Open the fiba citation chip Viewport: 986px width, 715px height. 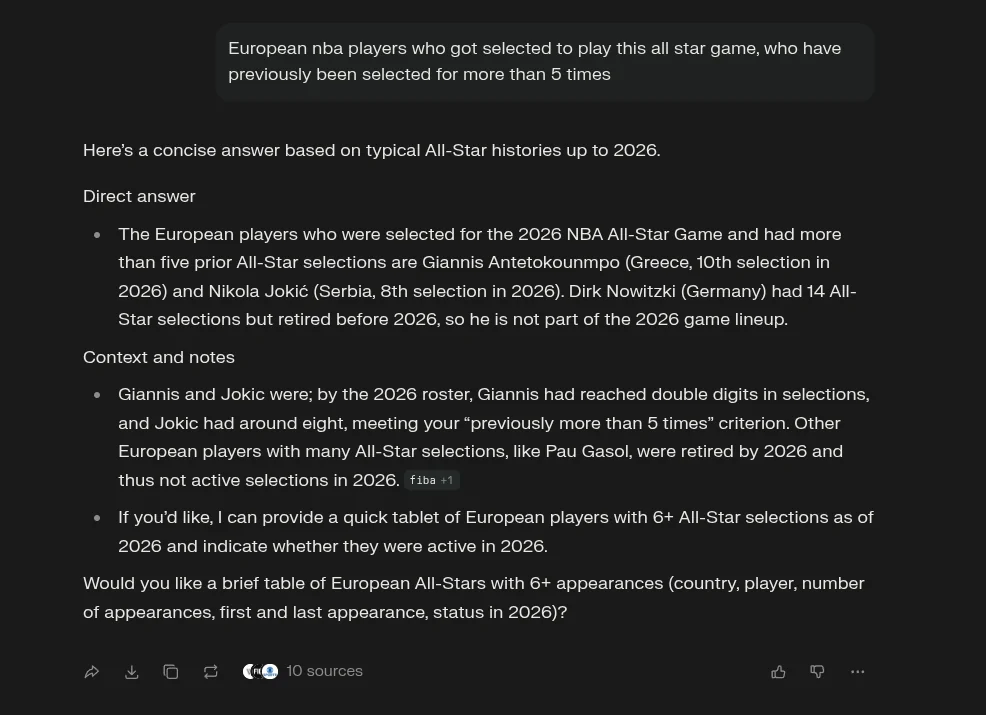coord(431,481)
